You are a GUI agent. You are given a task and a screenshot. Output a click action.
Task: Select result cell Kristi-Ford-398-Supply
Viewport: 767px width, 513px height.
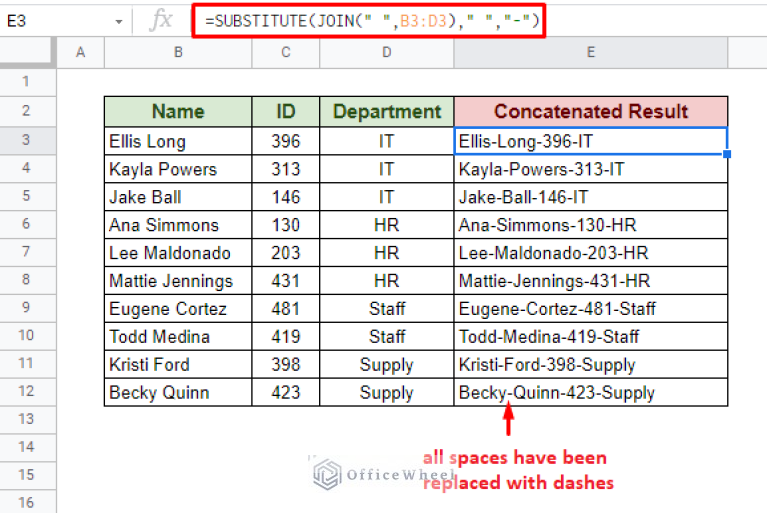click(x=591, y=364)
